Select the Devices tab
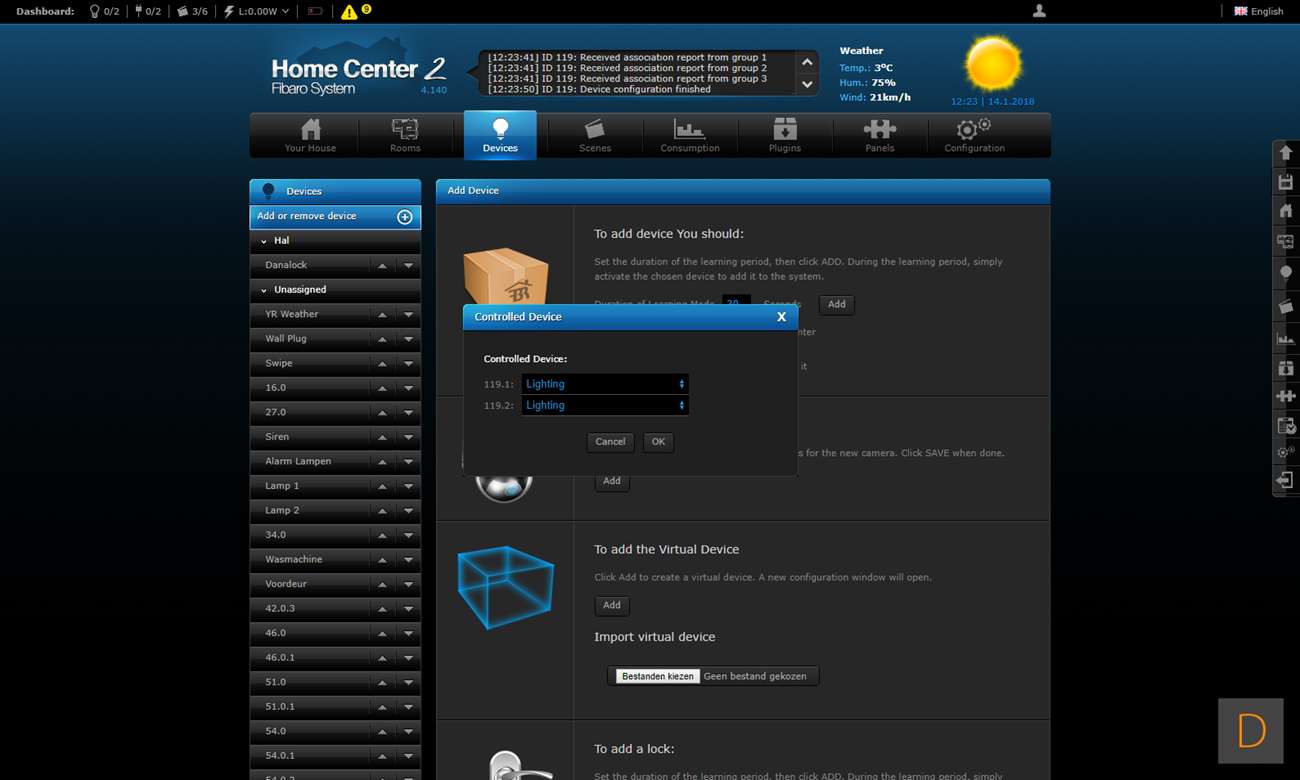This screenshot has height=780, width=1300. point(500,136)
